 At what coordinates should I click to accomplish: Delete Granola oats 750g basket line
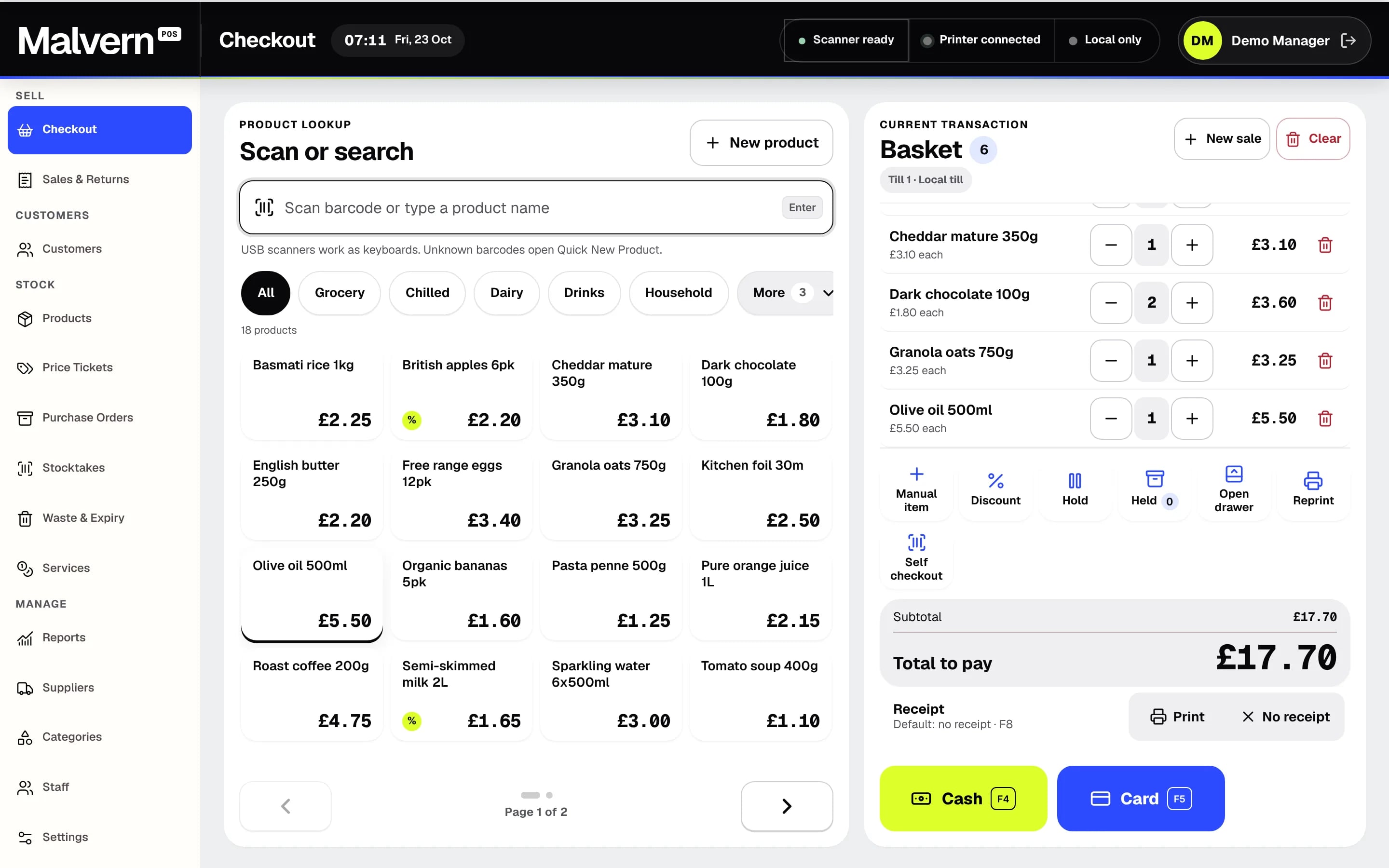[x=1325, y=361]
